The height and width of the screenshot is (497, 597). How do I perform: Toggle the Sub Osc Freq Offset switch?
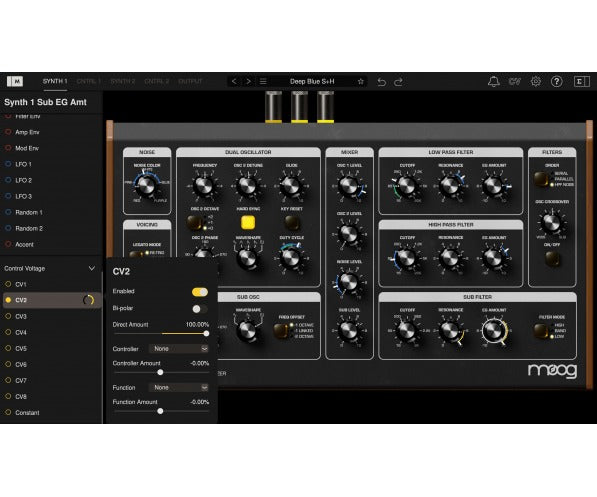(281, 331)
